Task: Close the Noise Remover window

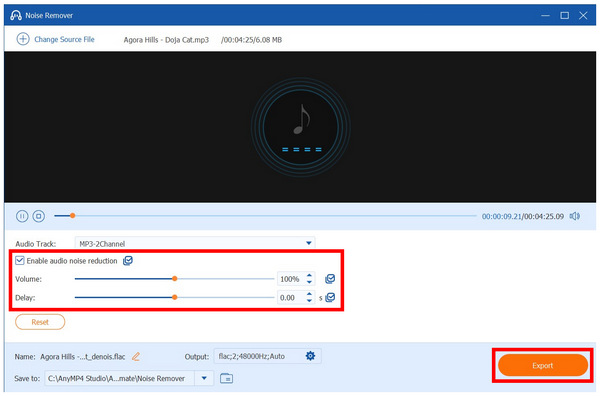Action: pos(583,15)
